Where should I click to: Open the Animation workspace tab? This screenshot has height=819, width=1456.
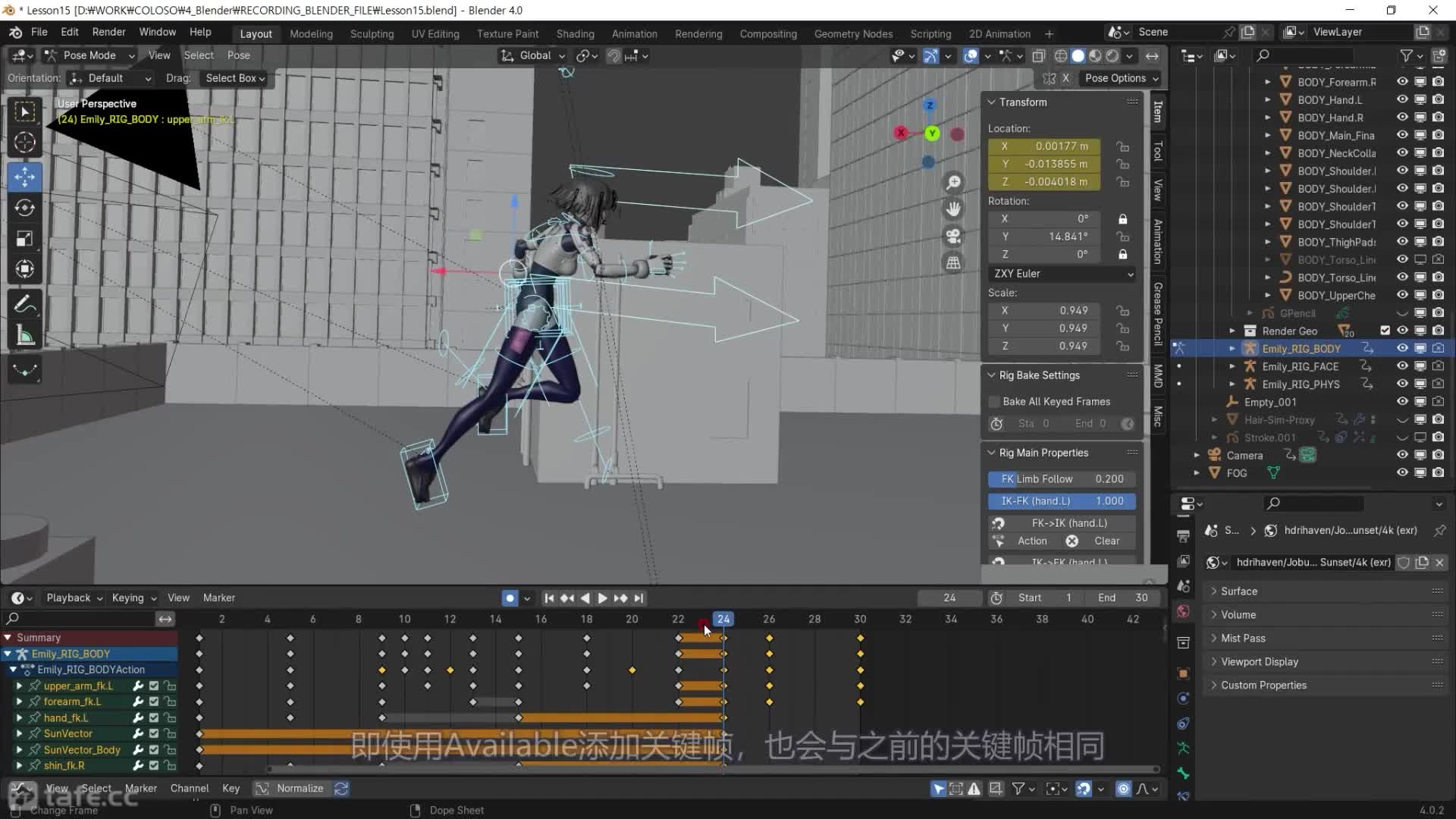[x=634, y=34]
